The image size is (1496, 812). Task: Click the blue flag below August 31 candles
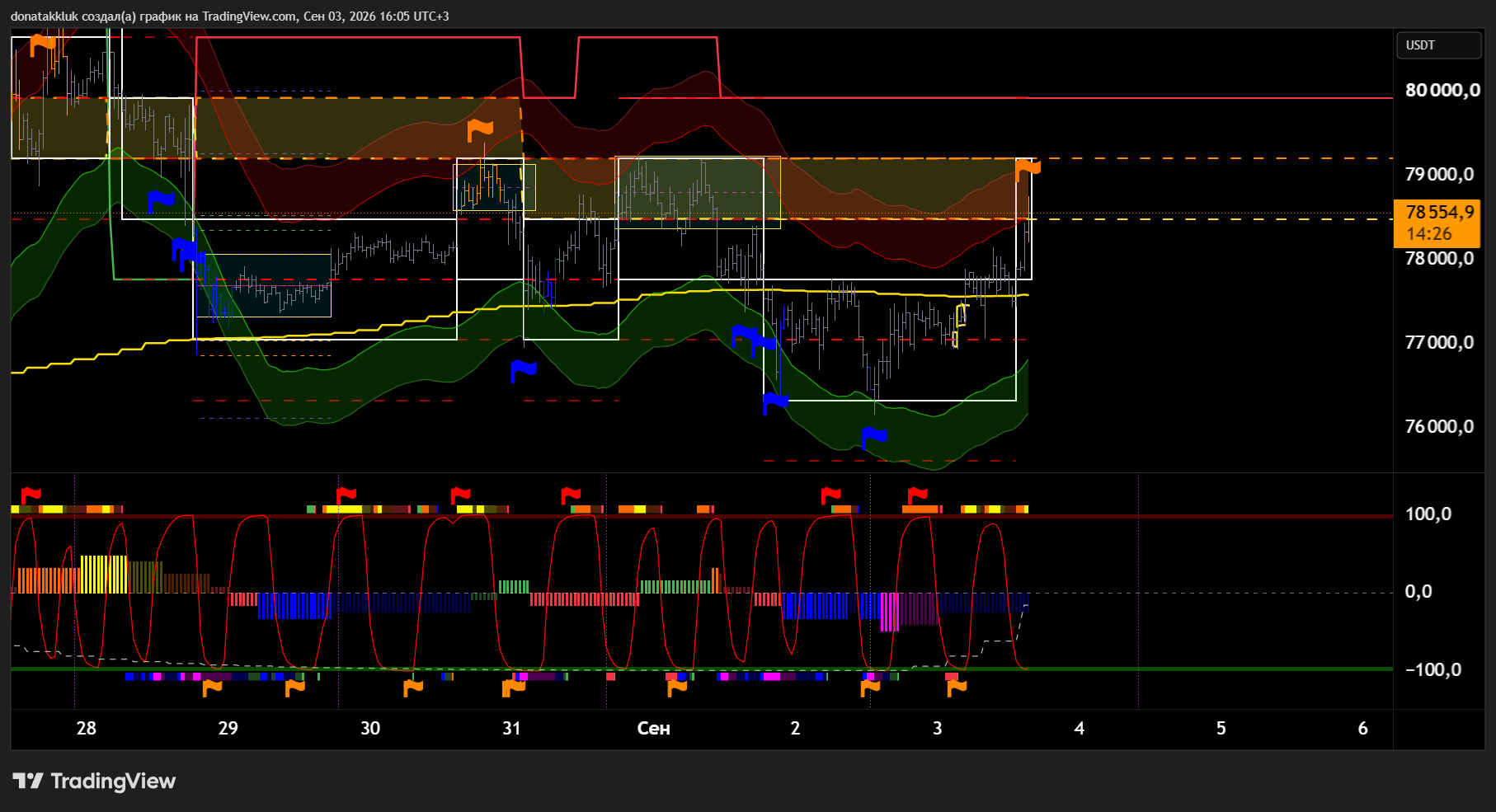(x=523, y=371)
